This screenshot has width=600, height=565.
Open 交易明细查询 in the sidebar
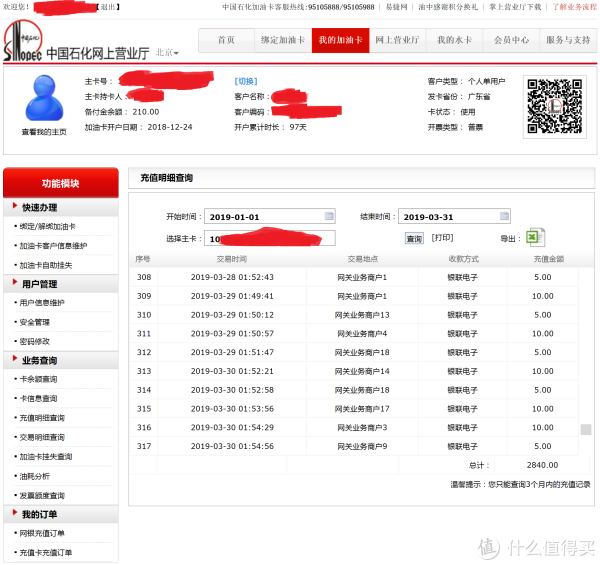click(x=42, y=437)
